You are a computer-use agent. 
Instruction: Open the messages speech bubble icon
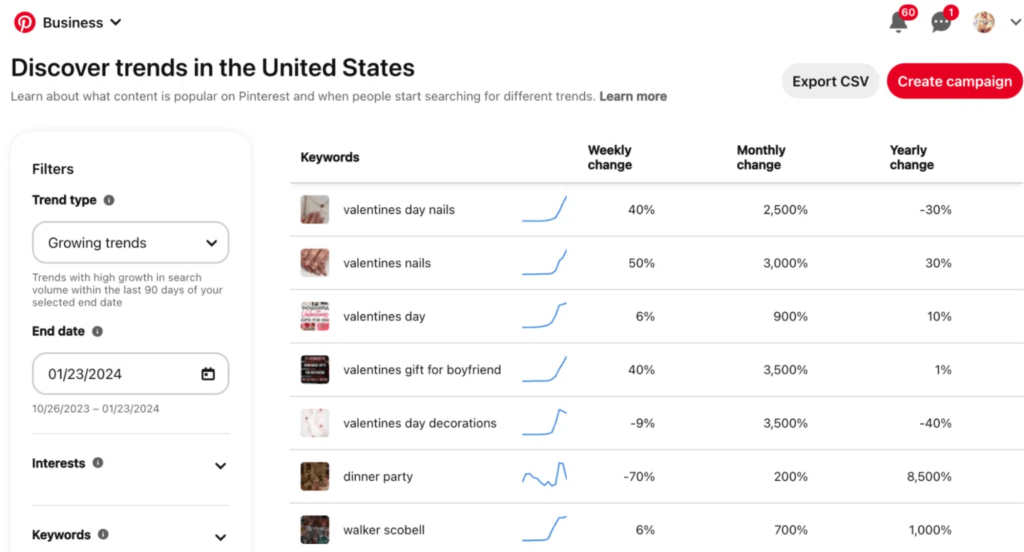point(941,22)
